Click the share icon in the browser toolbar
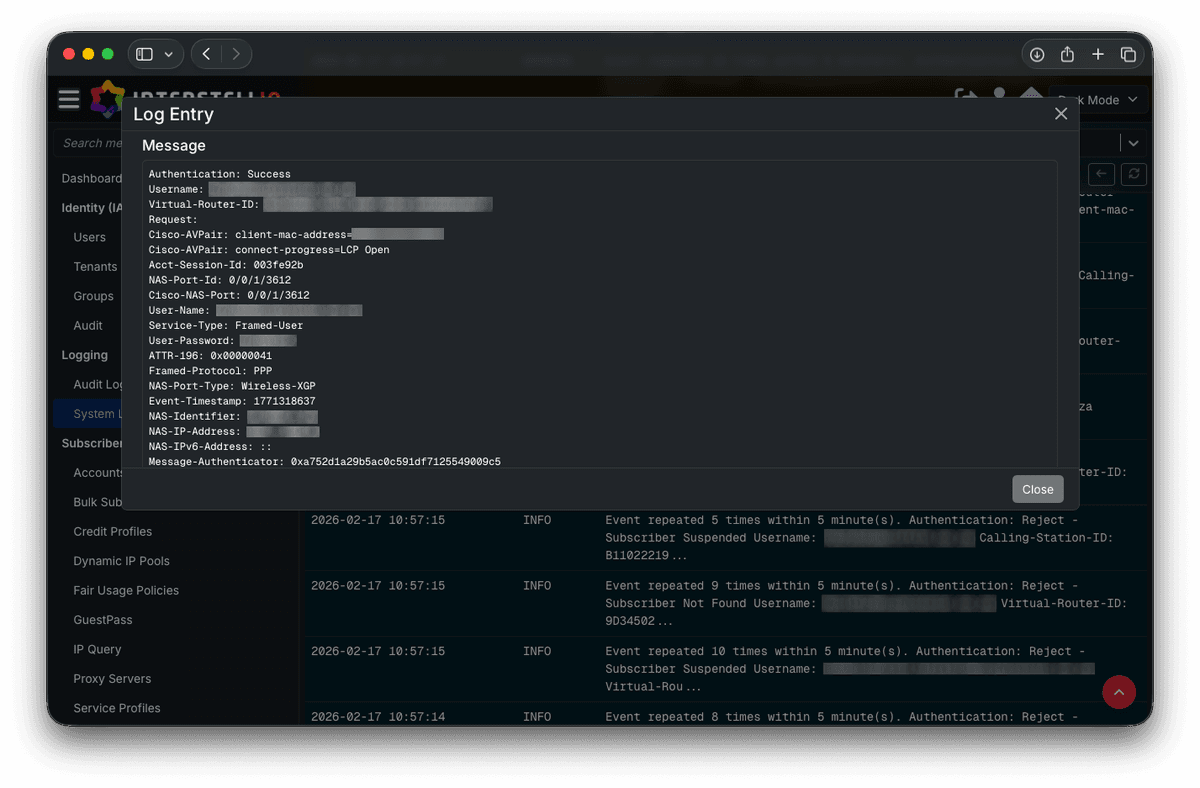The image size is (1200, 788). click(x=1067, y=53)
